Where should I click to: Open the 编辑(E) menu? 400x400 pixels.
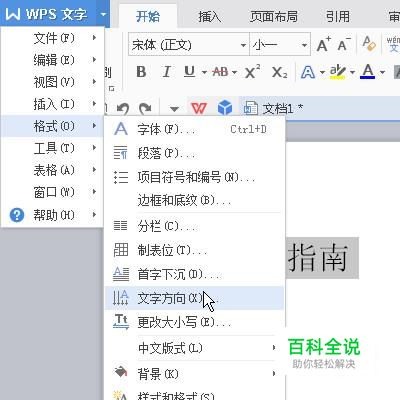pyautogui.click(x=53, y=60)
